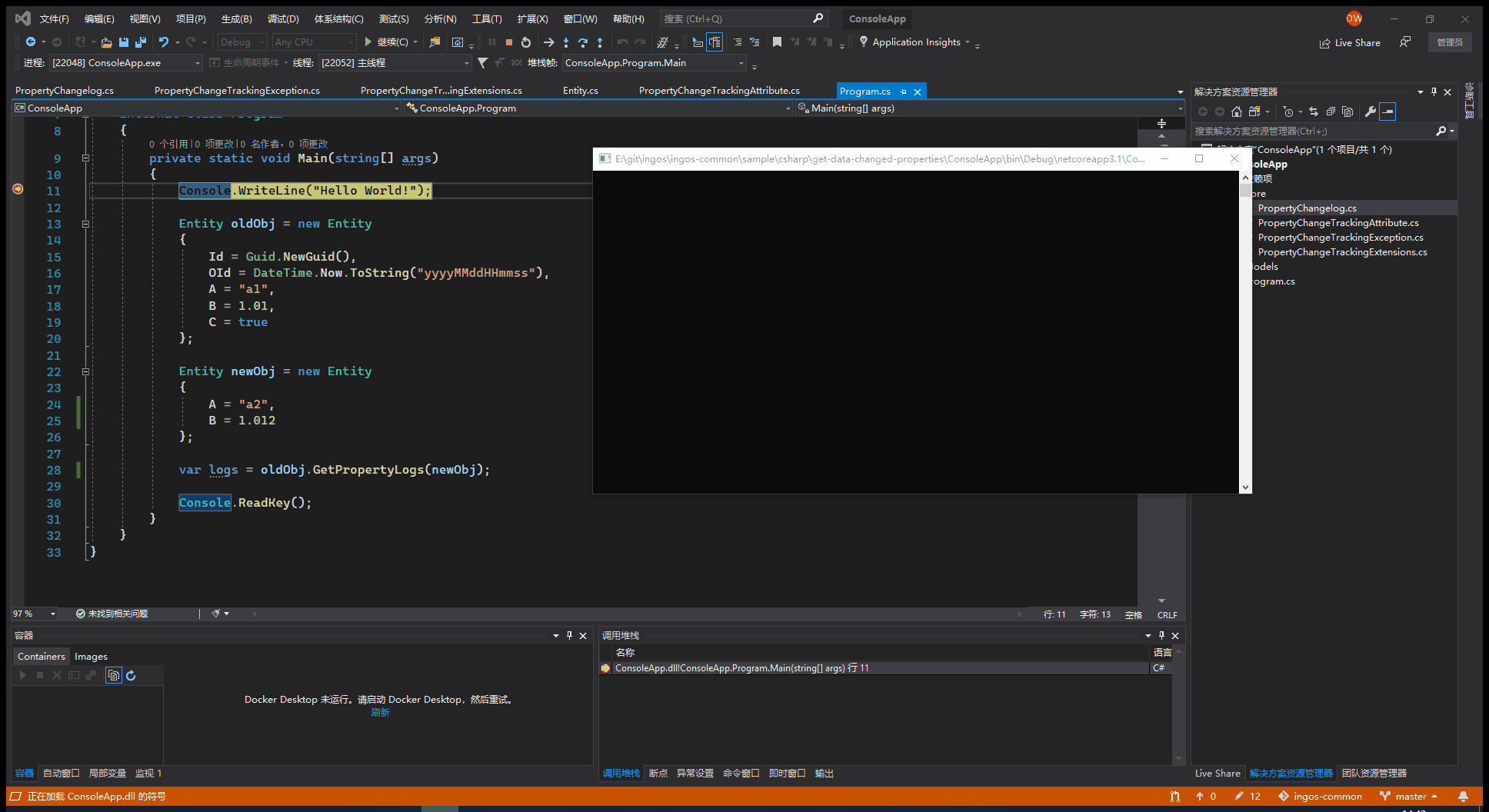1489x812 pixels.
Task: Click the Home icon in Solution Explorer
Action: coord(1237,111)
